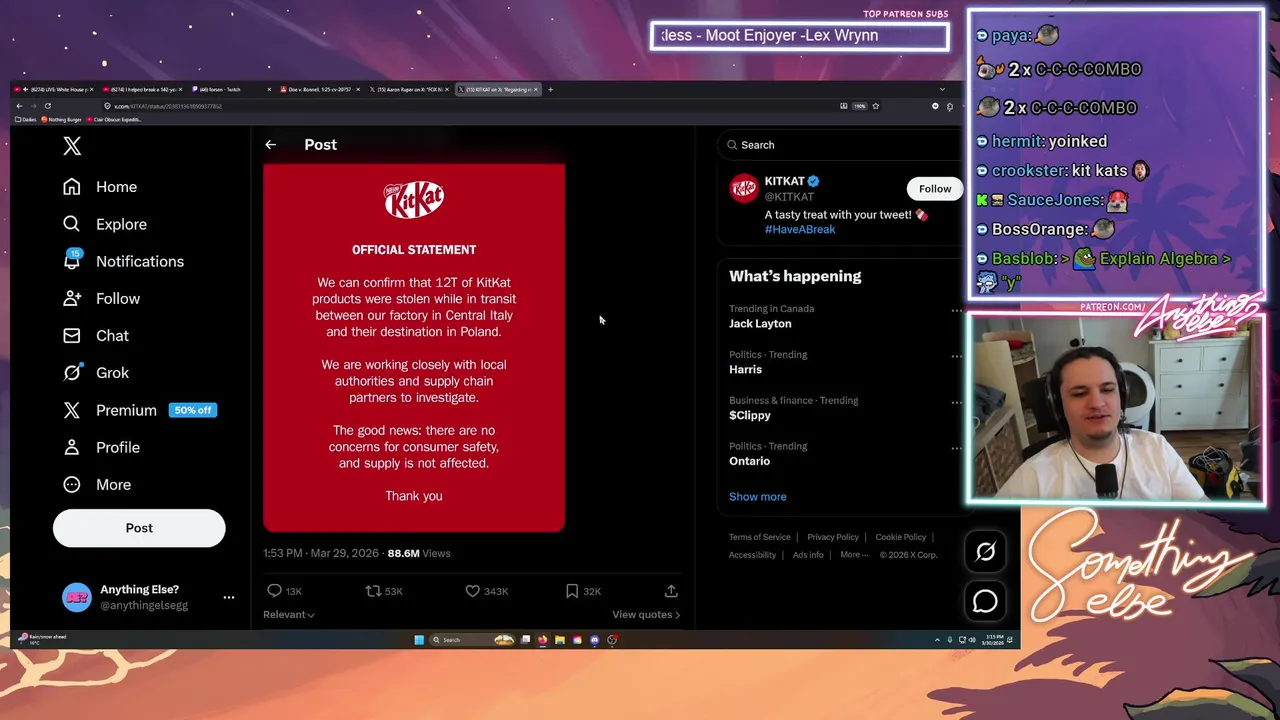The height and width of the screenshot is (720, 1280).
Task: Click the KitKat official statement image
Action: pos(414,347)
